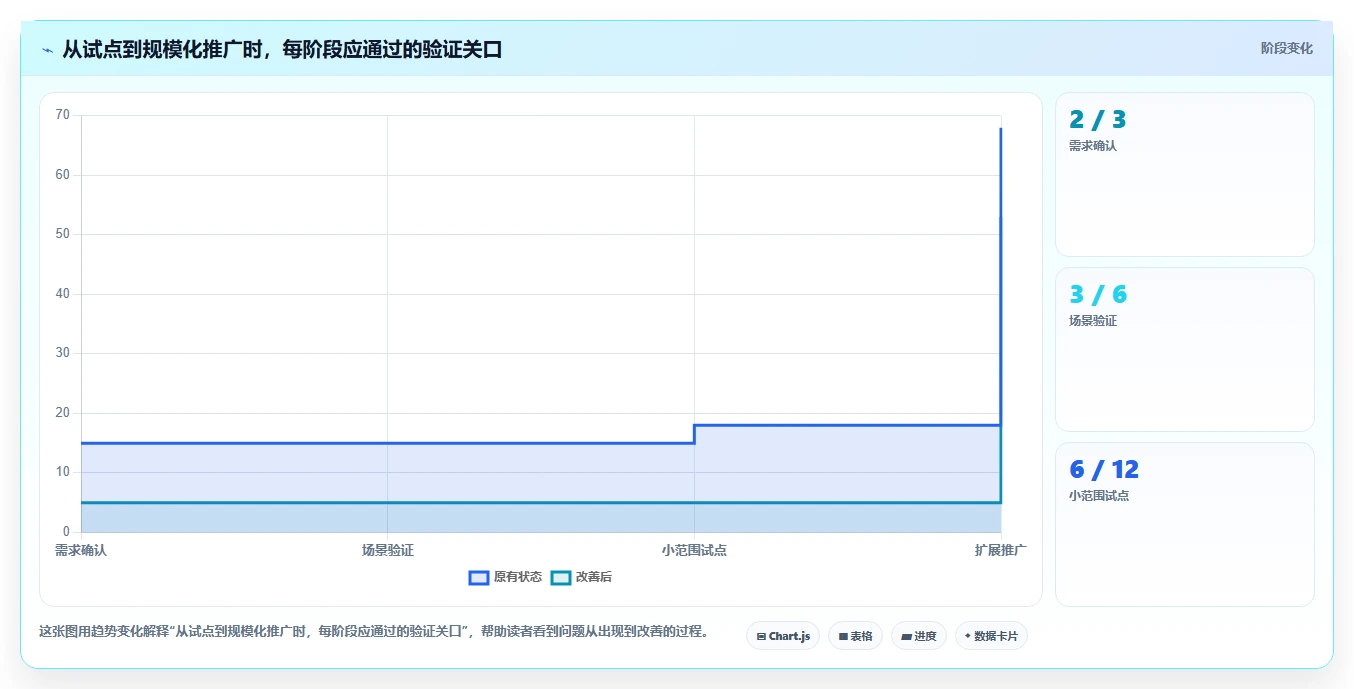Screen dimensions: 1354x689
Task: Click the description sentence below the chart
Action: [x=374, y=631]
